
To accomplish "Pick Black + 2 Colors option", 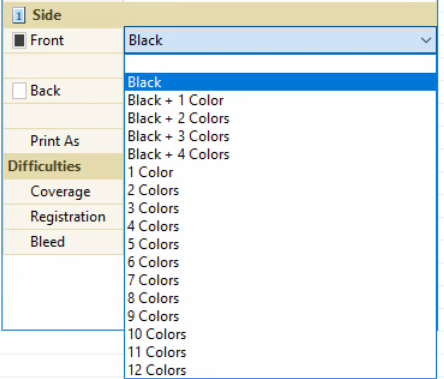I will [280, 118].
